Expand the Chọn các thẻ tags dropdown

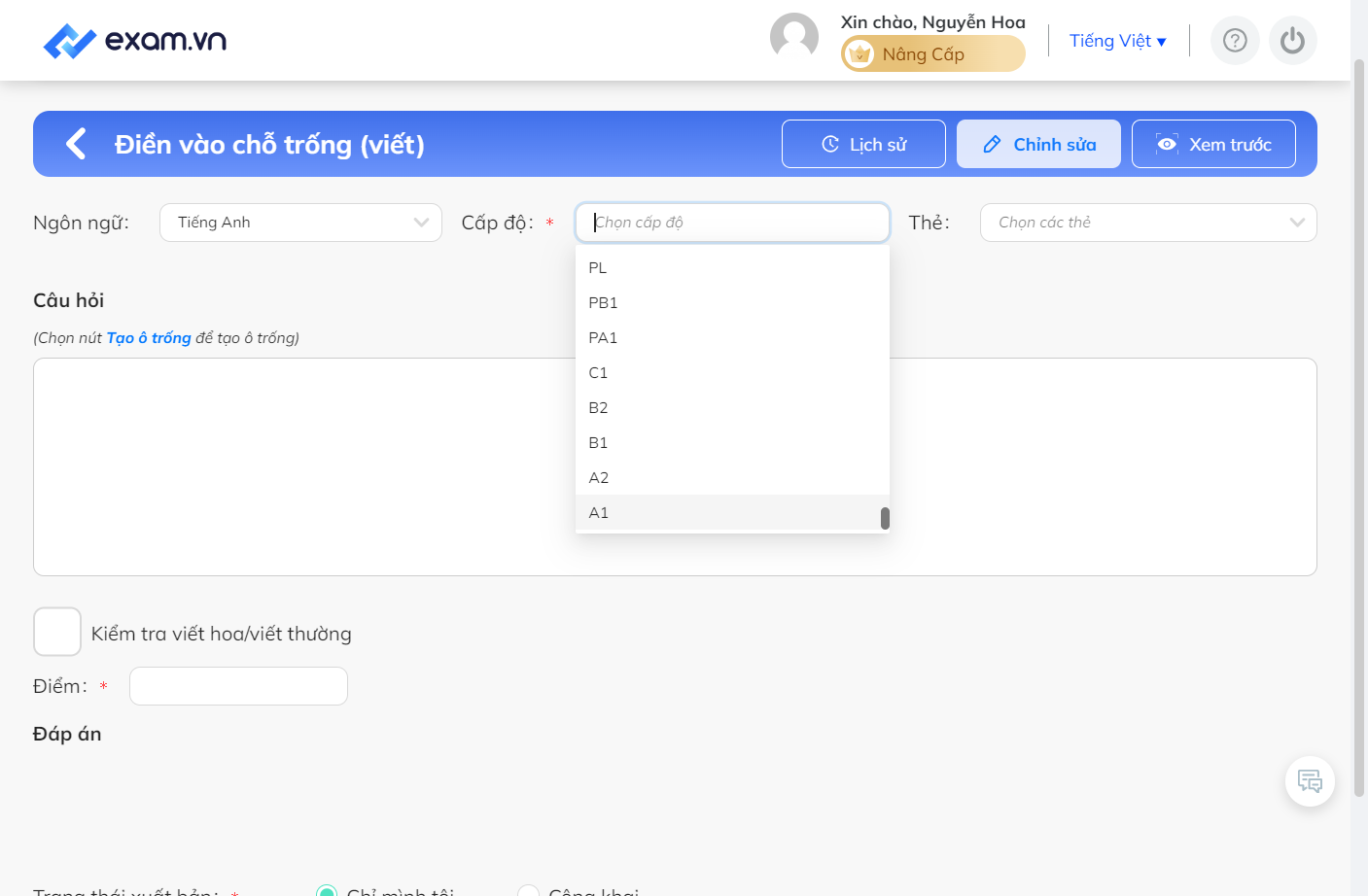coord(1148,223)
